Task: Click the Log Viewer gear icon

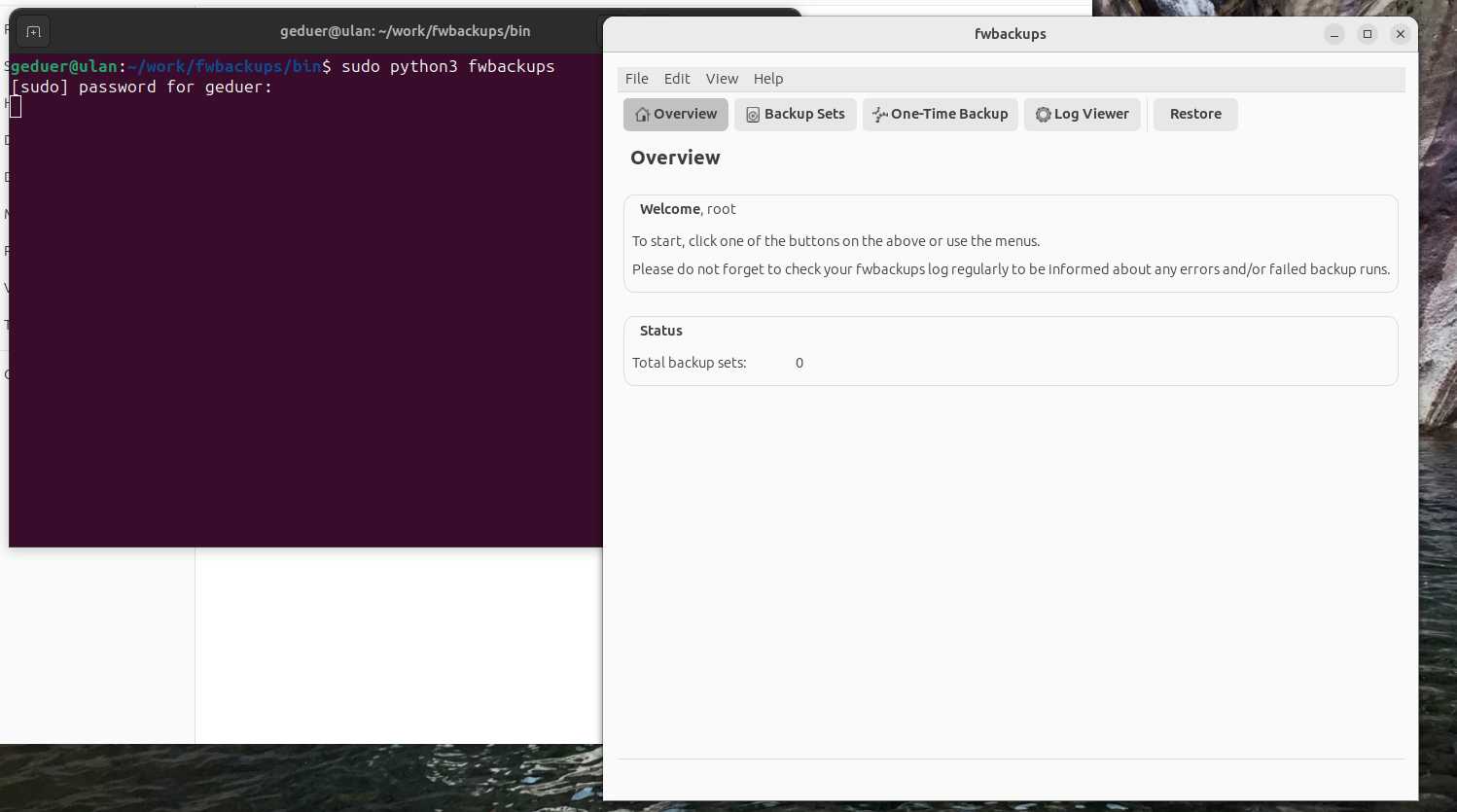Action: 1043,115
